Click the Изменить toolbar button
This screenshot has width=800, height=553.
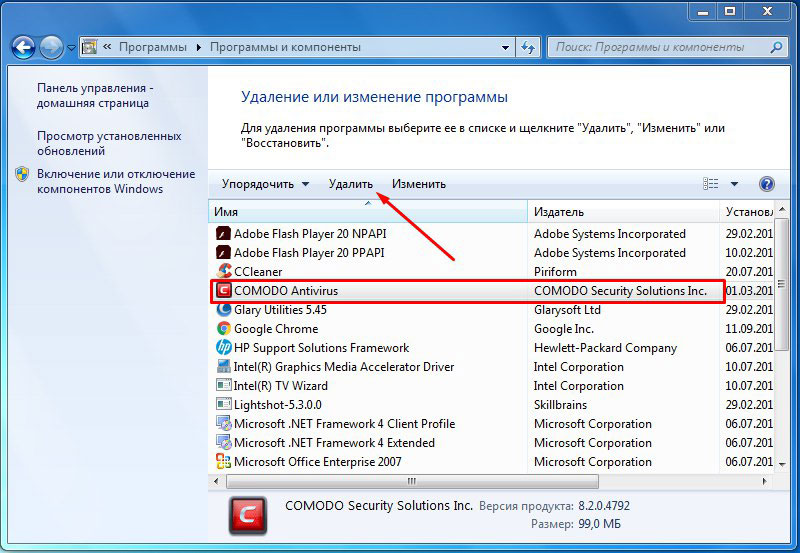click(x=419, y=184)
